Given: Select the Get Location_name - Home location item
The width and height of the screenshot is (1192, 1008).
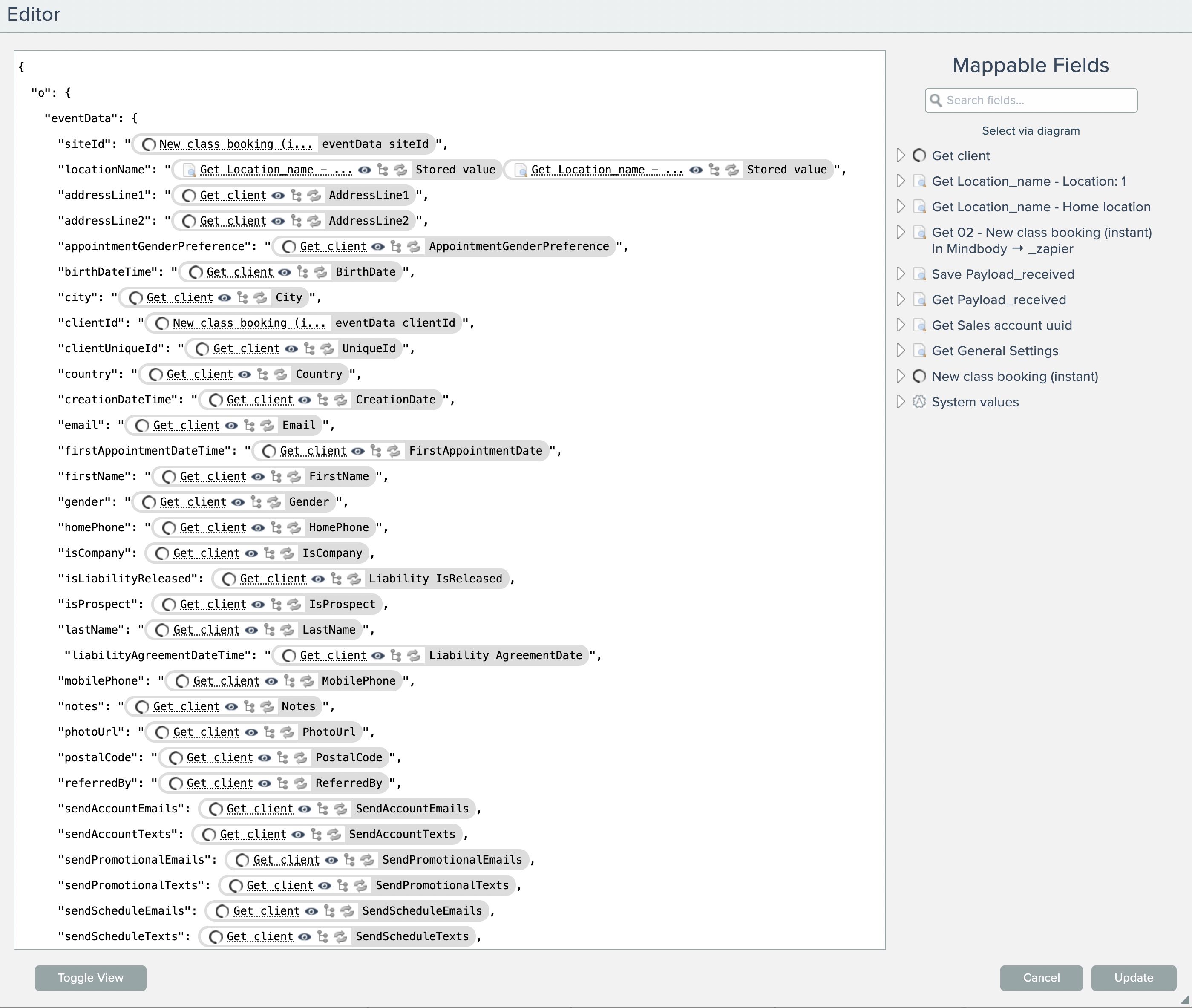Looking at the screenshot, I should pos(1041,207).
